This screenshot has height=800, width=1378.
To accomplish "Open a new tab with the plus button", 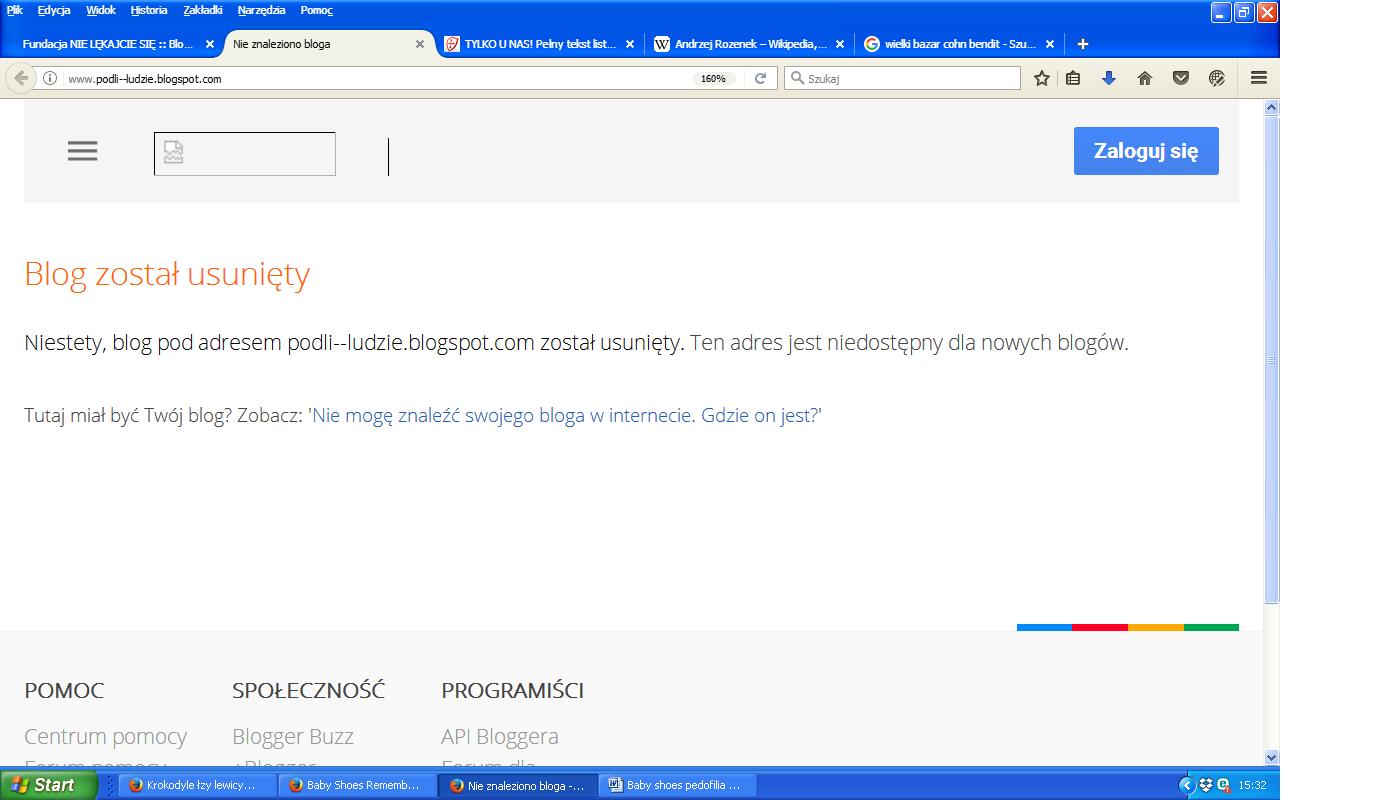I will [1082, 44].
